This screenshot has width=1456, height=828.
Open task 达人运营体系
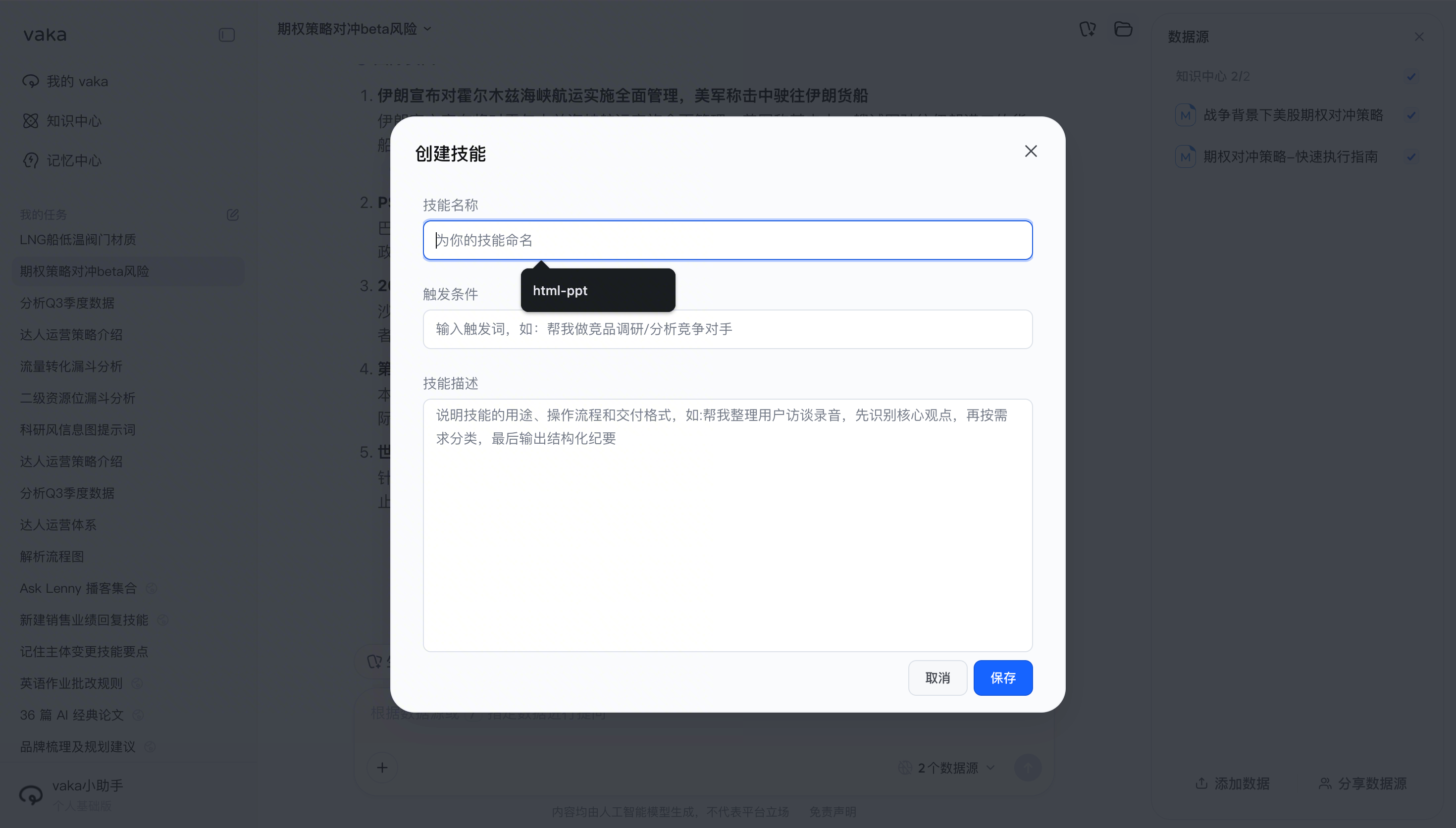(58, 525)
